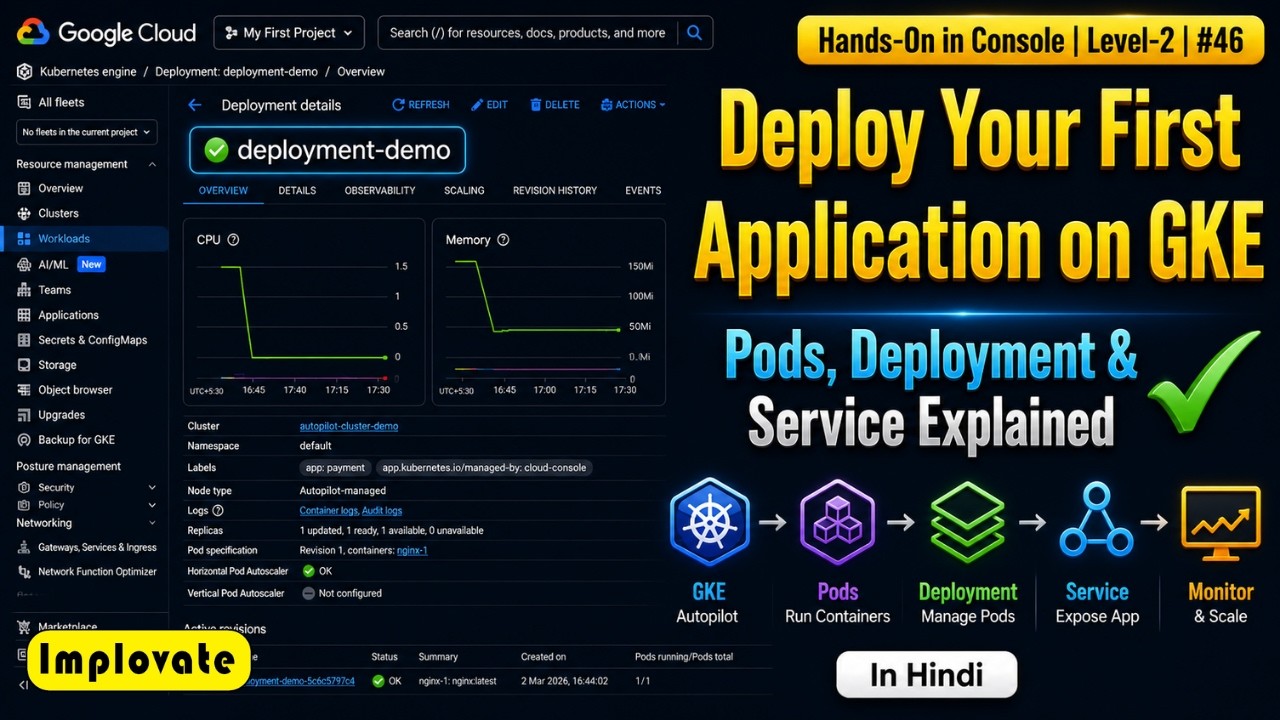Click the All fleets icon

pos(23,102)
